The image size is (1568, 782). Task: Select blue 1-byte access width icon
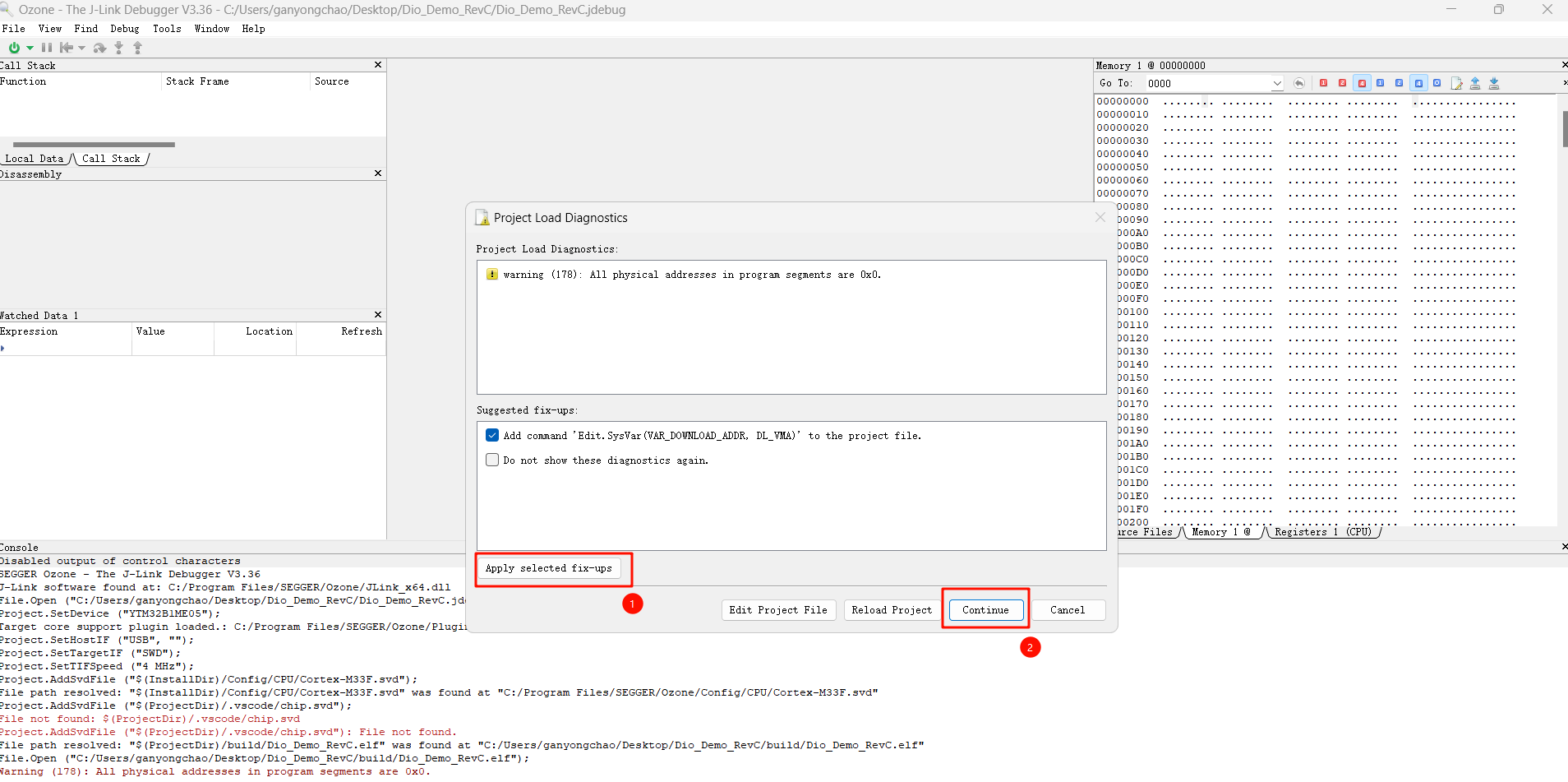[1380, 83]
